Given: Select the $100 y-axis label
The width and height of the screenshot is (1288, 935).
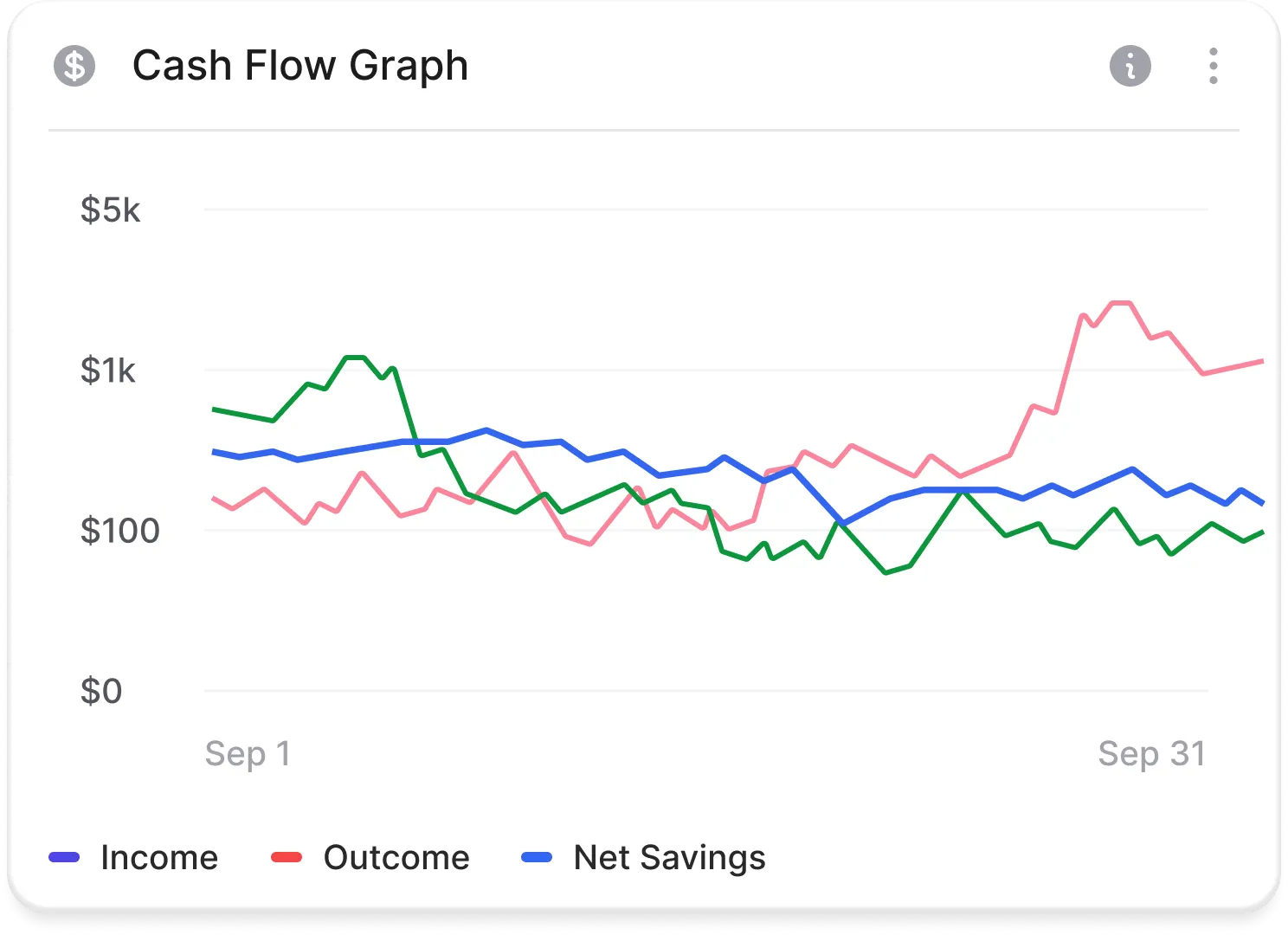Looking at the screenshot, I should click(119, 531).
